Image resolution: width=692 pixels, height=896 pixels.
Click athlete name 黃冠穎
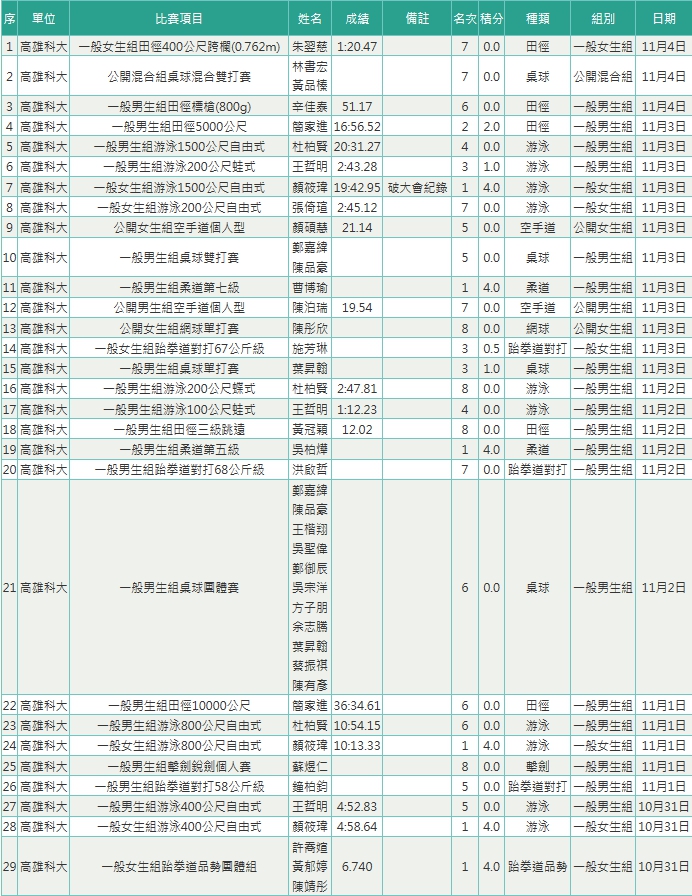click(x=310, y=430)
